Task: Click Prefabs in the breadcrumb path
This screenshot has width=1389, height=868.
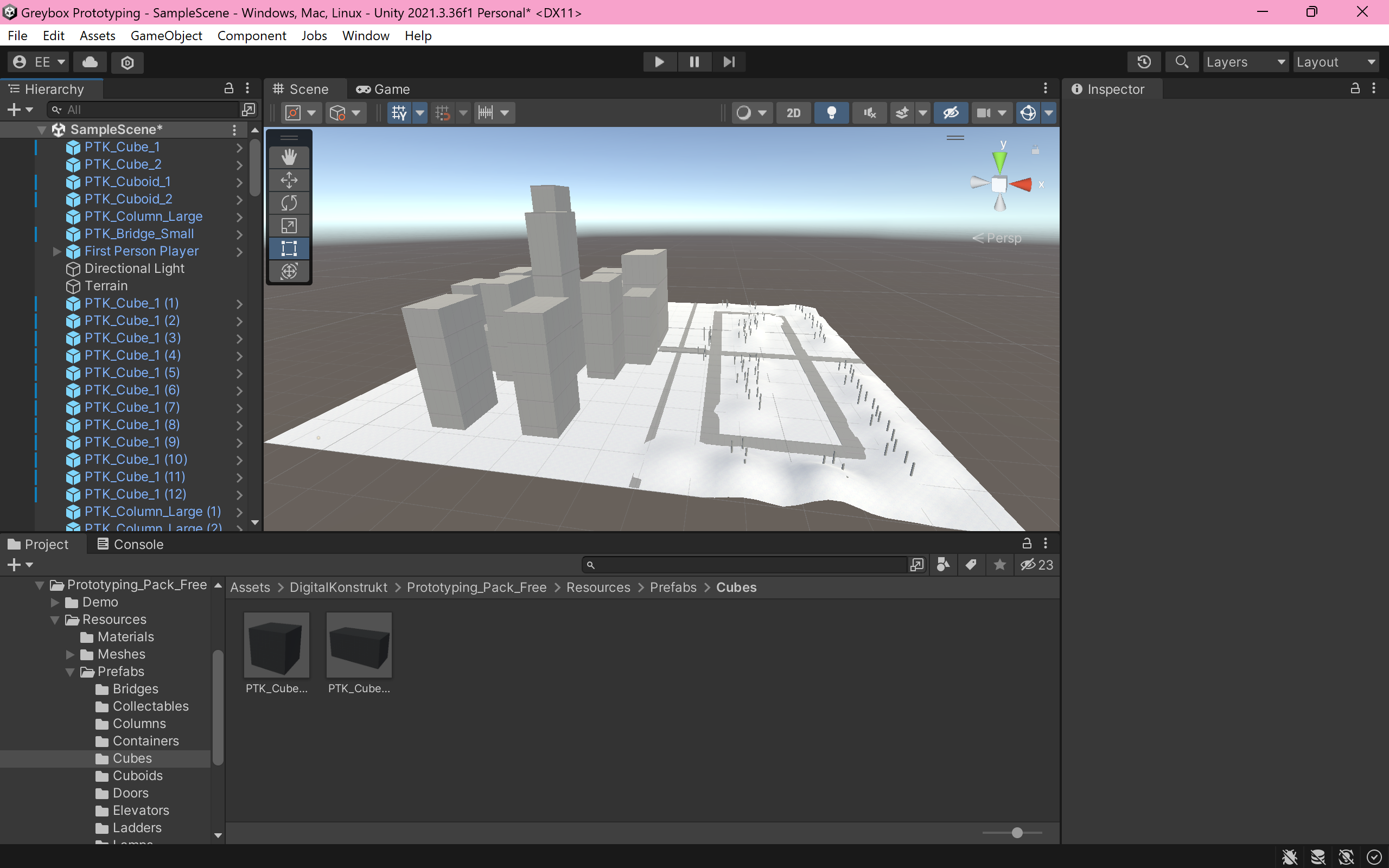Action: 673,588
